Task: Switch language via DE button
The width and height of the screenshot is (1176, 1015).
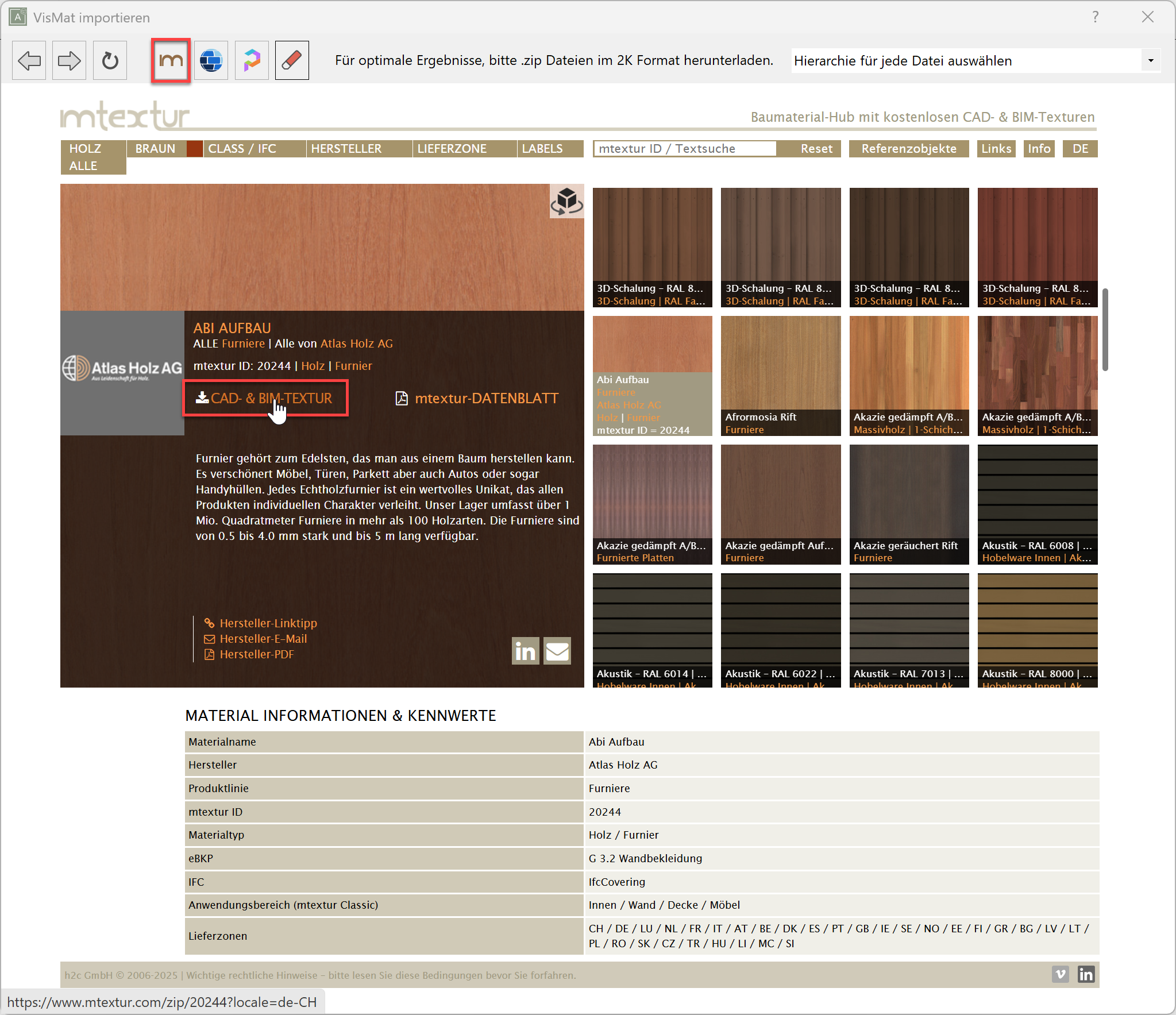Action: tap(1080, 148)
